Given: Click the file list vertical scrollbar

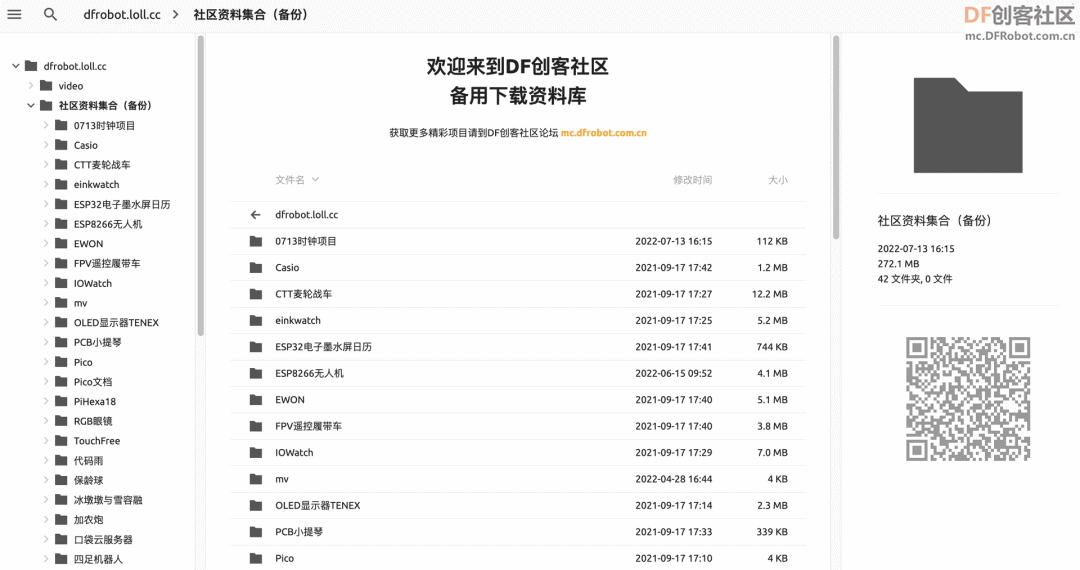Looking at the screenshot, I should click(x=836, y=138).
